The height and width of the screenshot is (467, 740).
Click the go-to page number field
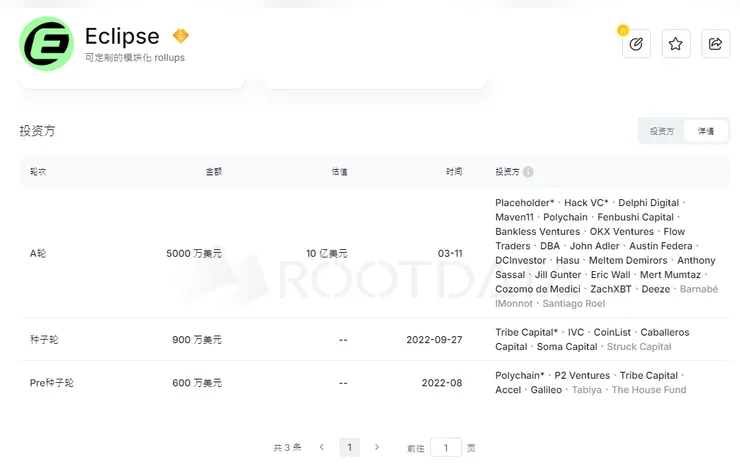(446, 448)
